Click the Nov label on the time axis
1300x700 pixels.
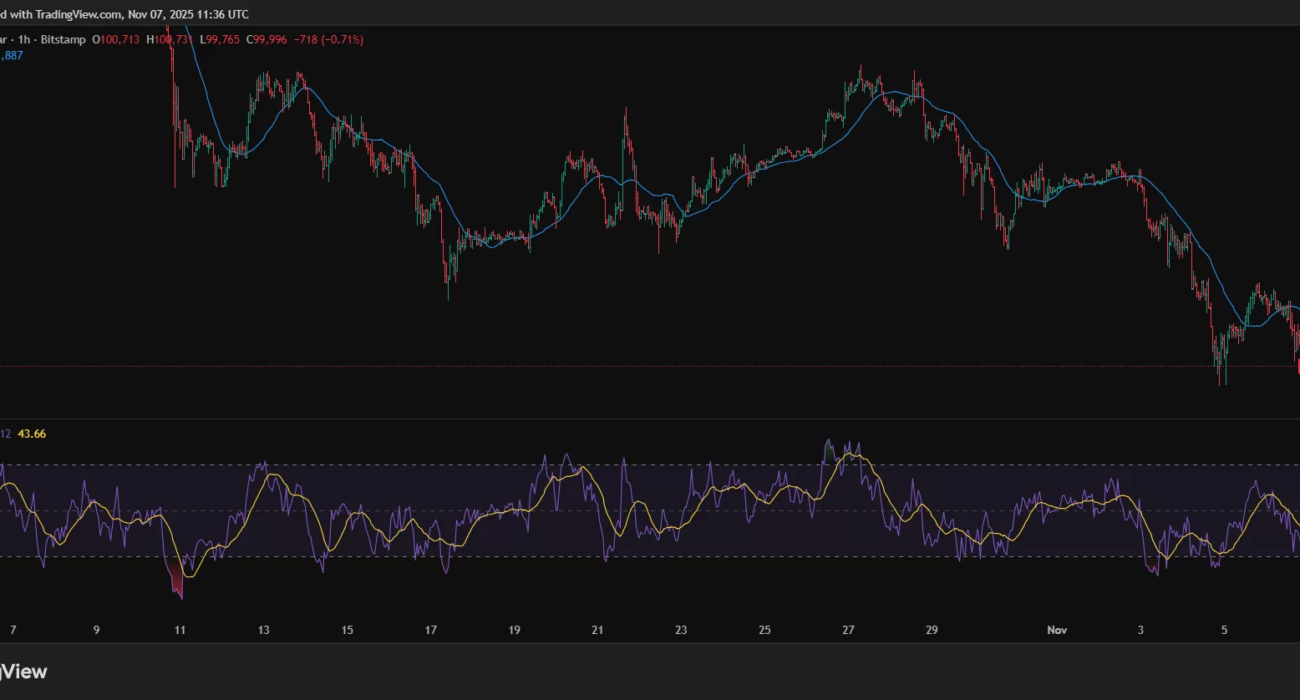pos(1057,630)
